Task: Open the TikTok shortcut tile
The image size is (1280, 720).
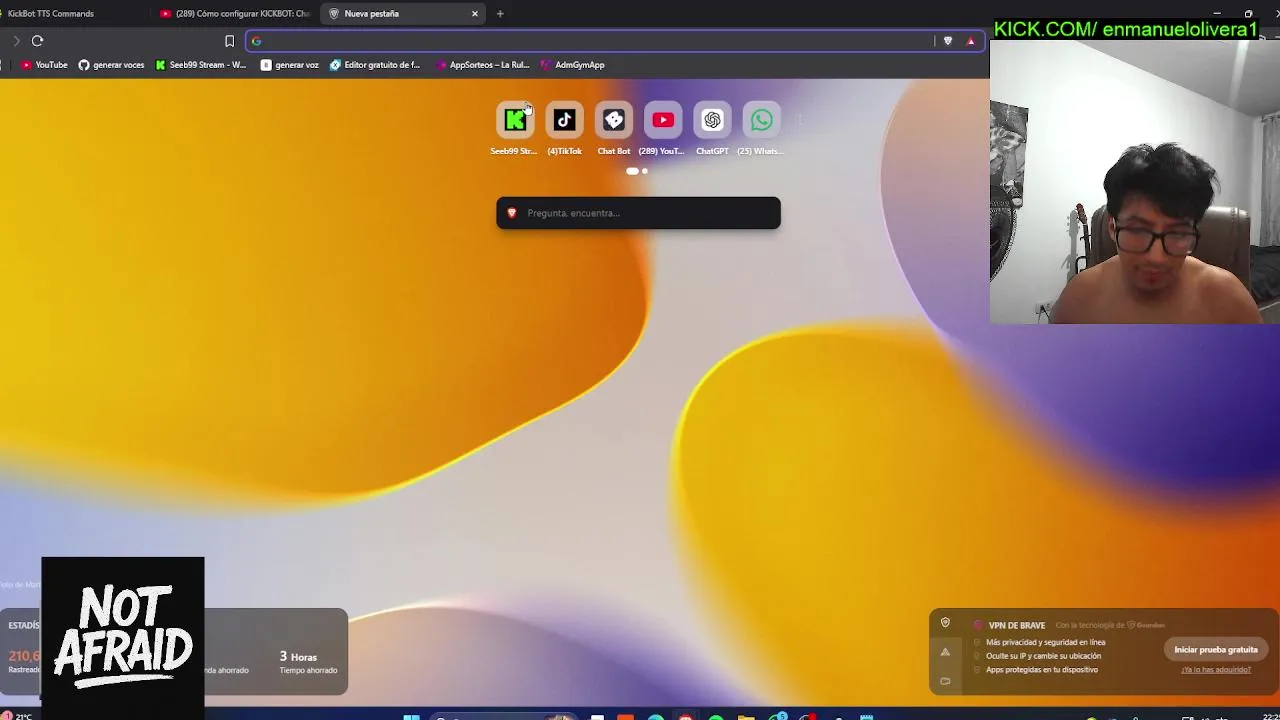Action: pyautogui.click(x=564, y=121)
